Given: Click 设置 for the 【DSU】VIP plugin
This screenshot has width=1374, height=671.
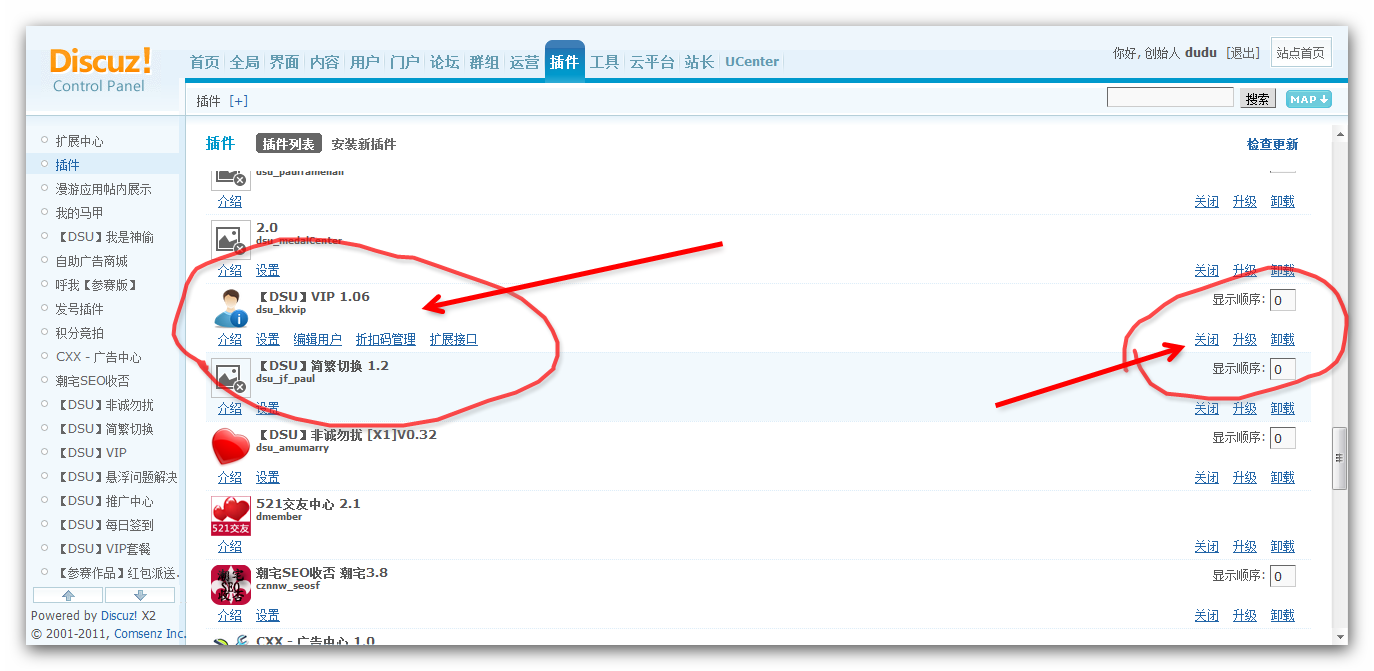Looking at the screenshot, I should pos(267,340).
